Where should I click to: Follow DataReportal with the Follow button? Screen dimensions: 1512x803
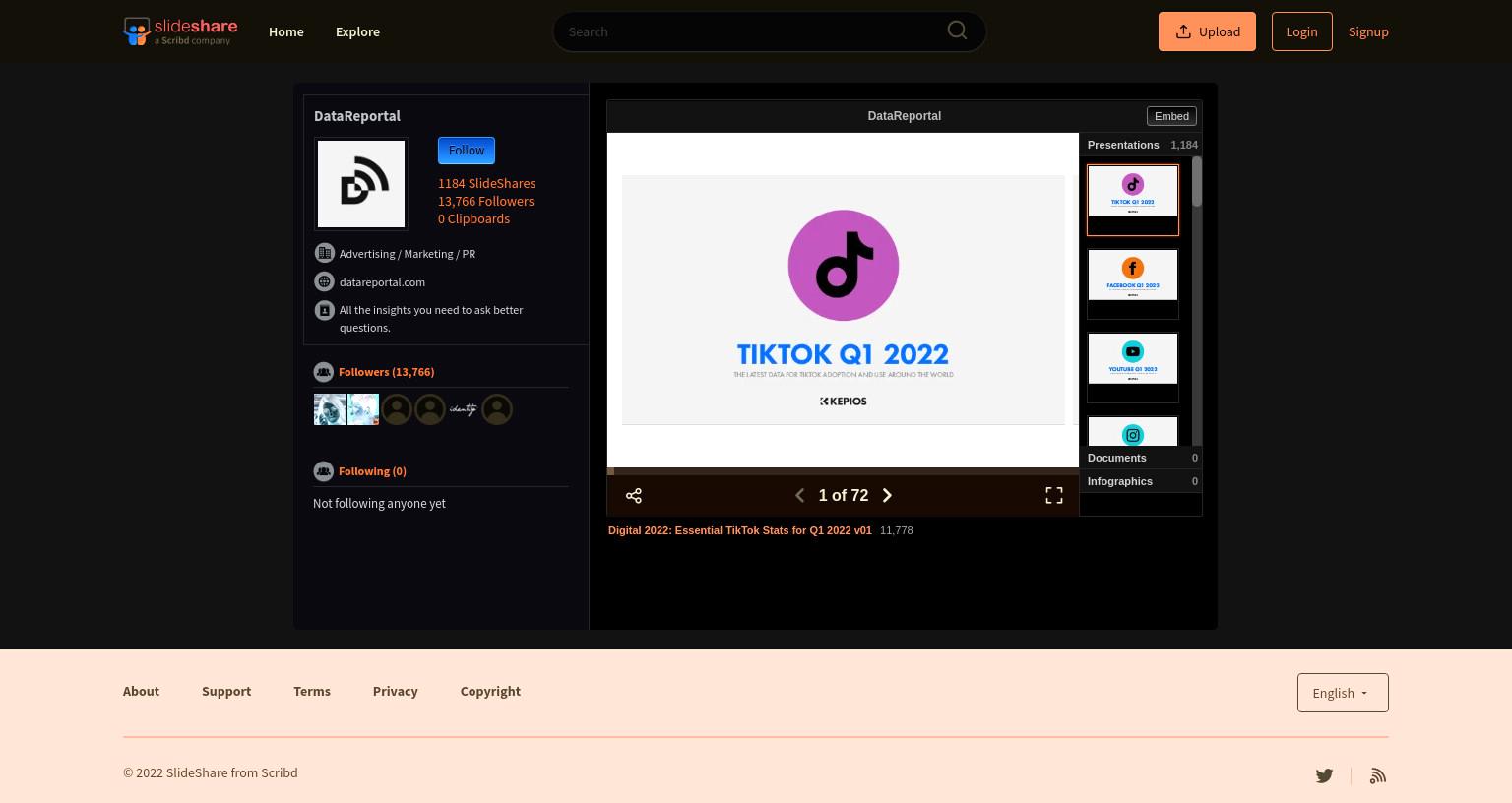(467, 151)
